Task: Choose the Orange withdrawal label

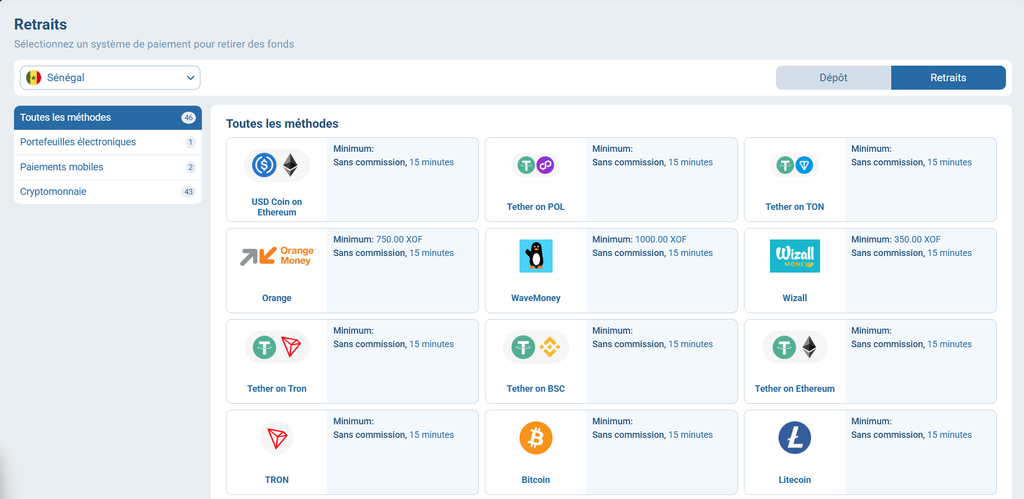Action: click(x=277, y=298)
